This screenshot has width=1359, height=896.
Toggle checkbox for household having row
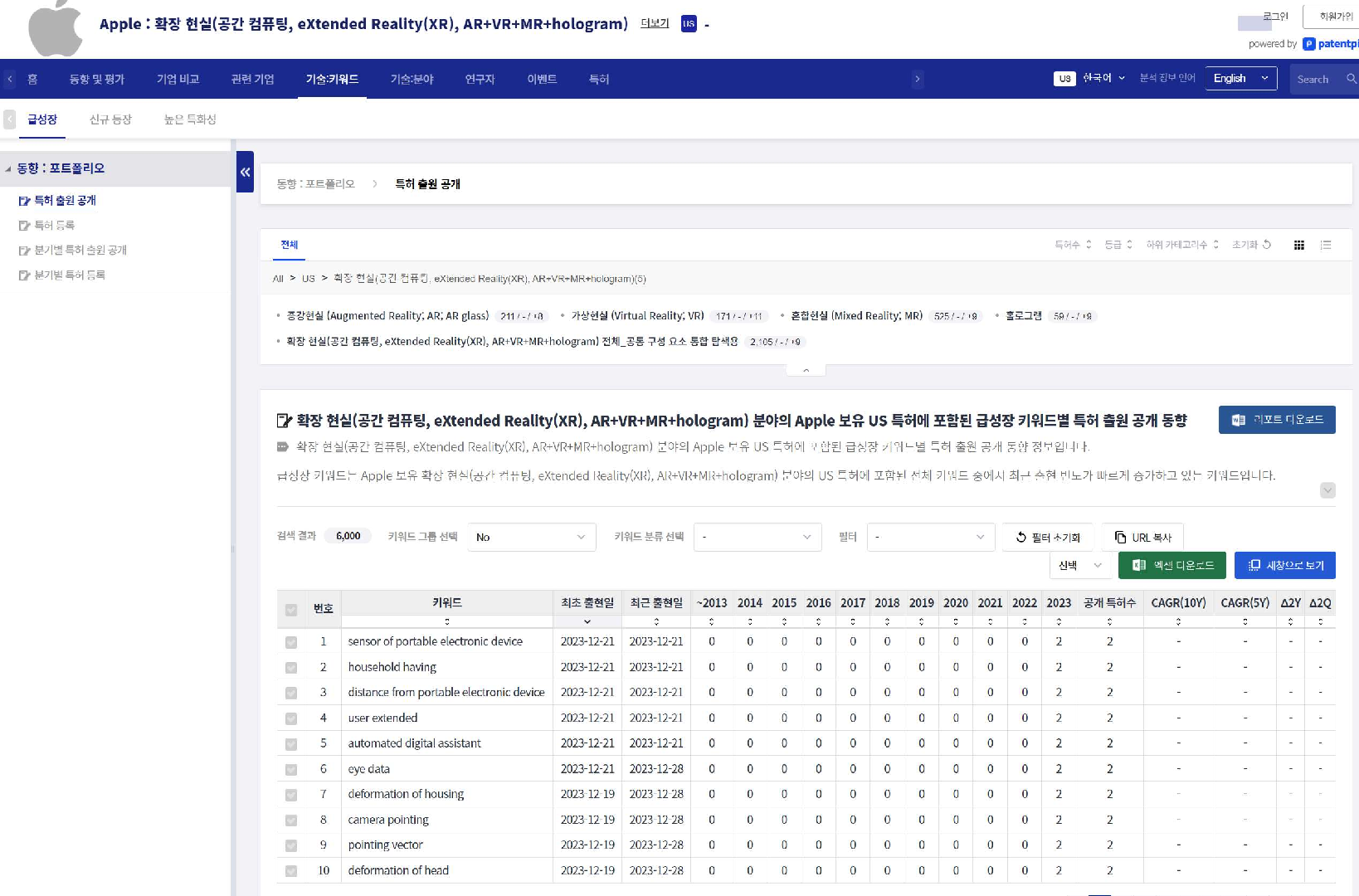coord(291,668)
